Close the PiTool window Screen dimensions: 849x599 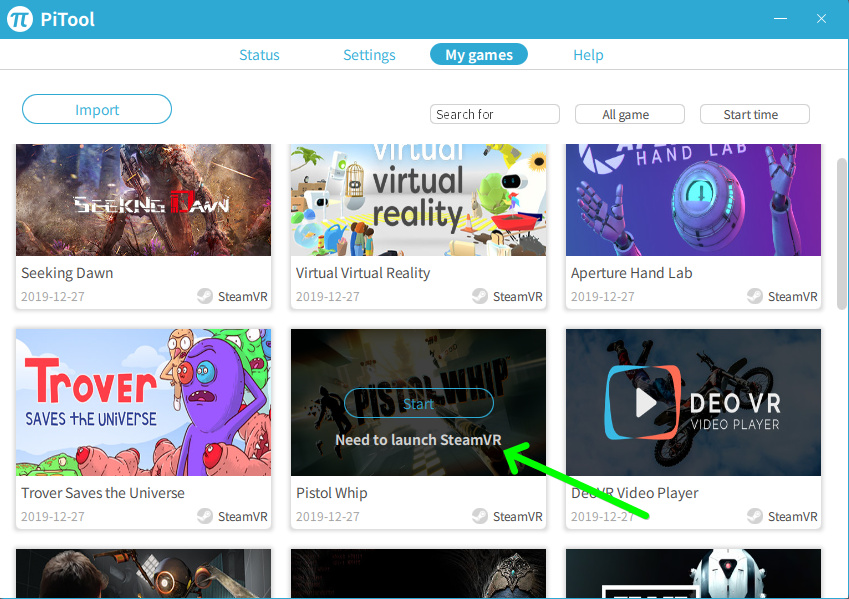(821, 19)
